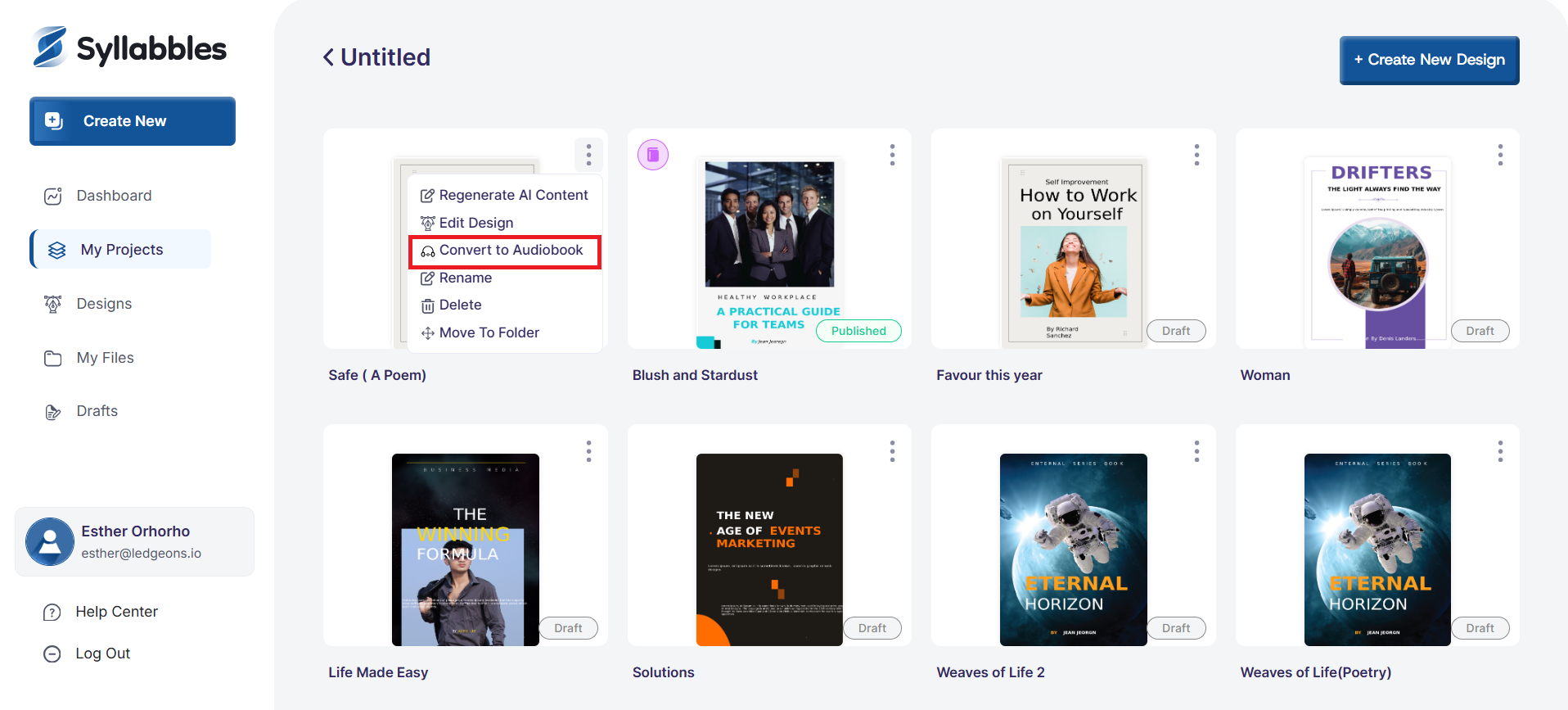The image size is (1568, 710).
Task: Select Convert to Audiobook option
Action: coord(505,251)
